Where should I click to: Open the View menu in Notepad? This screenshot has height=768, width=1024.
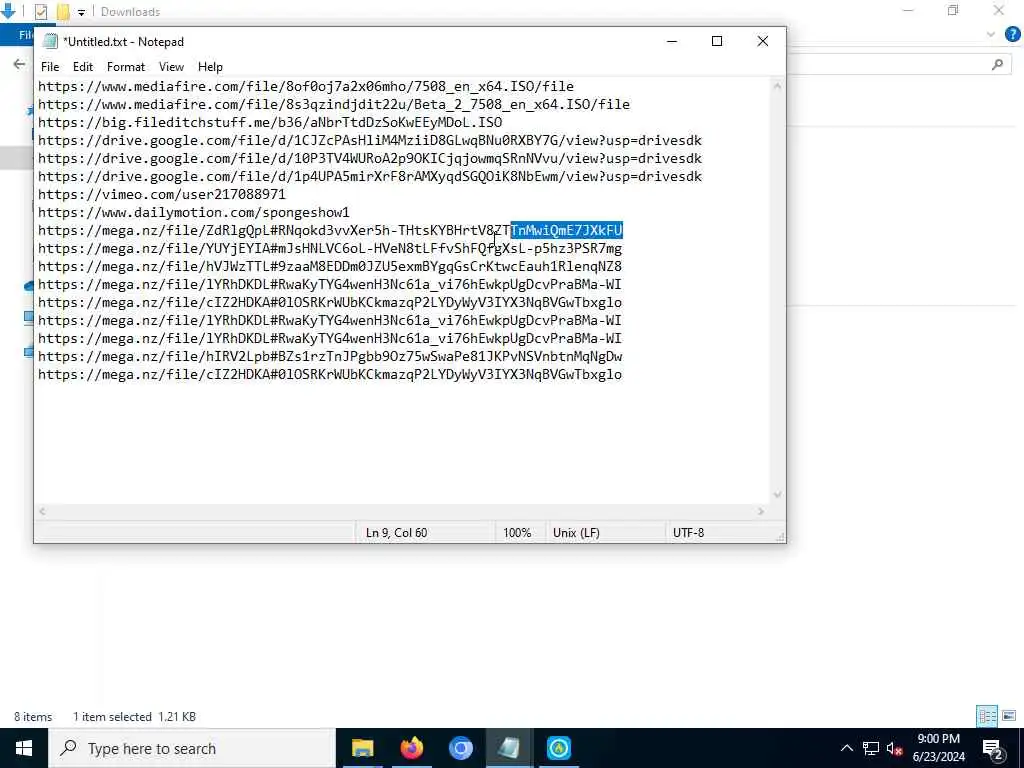pos(171,67)
